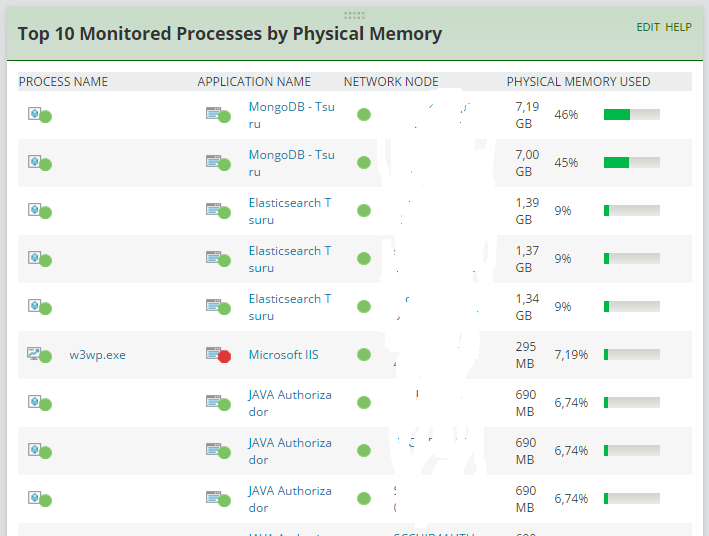Click the PHYSICAL MEMORY USED column header
The height and width of the screenshot is (536, 709).
[578, 82]
